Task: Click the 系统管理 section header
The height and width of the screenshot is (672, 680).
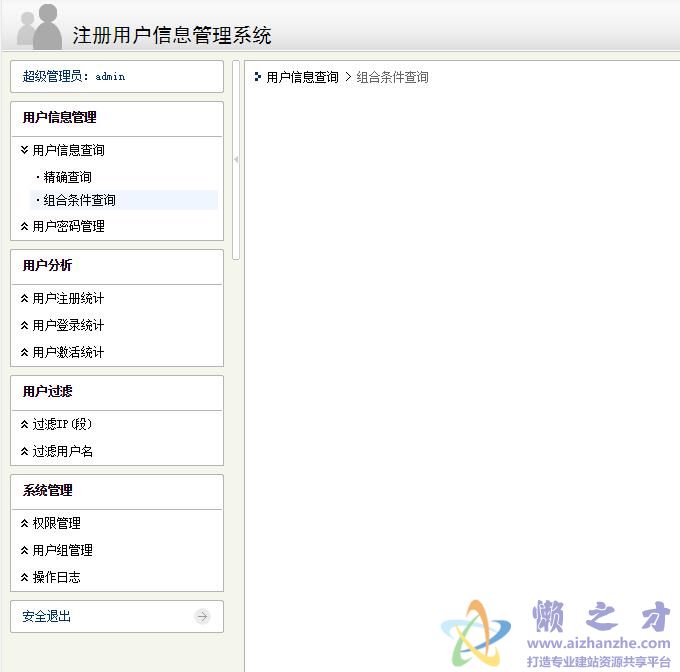Action: [48, 490]
